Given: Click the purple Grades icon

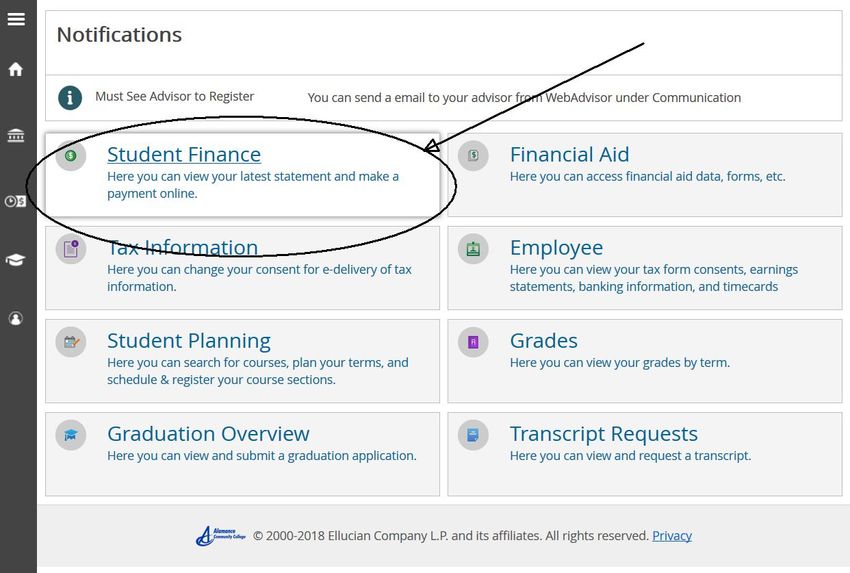Looking at the screenshot, I should coord(473,342).
